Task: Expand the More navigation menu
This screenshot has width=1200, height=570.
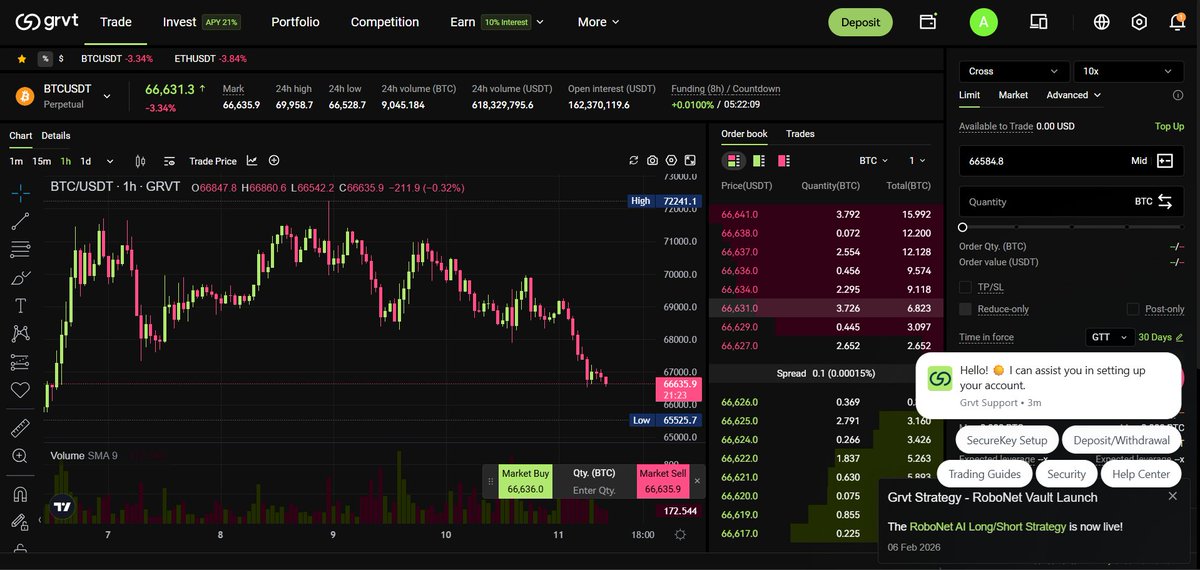Action: (598, 22)
